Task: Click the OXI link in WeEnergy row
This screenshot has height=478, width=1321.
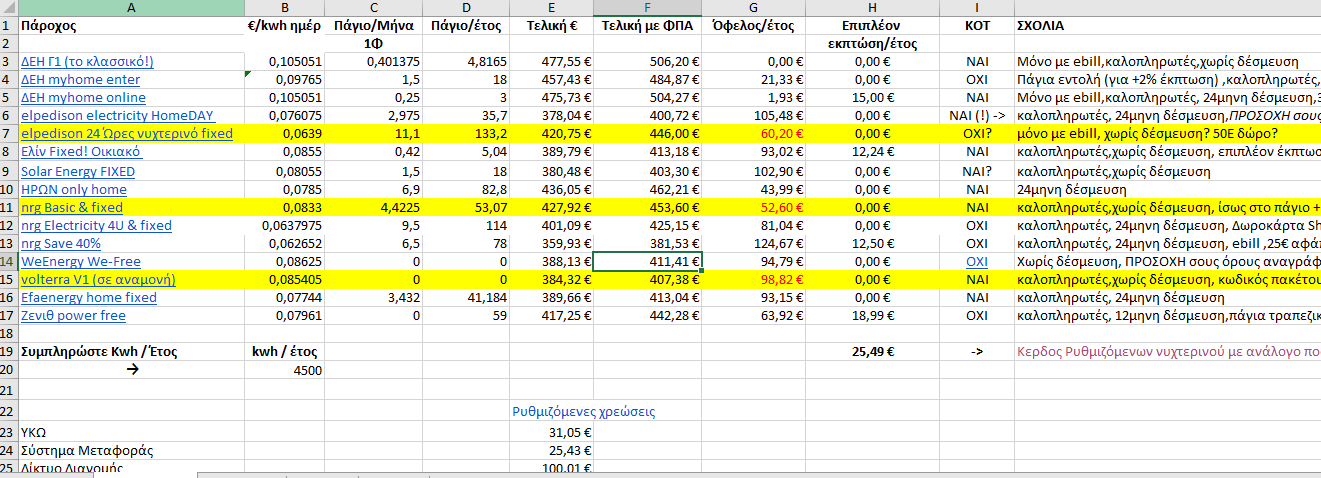Action: 977,262
